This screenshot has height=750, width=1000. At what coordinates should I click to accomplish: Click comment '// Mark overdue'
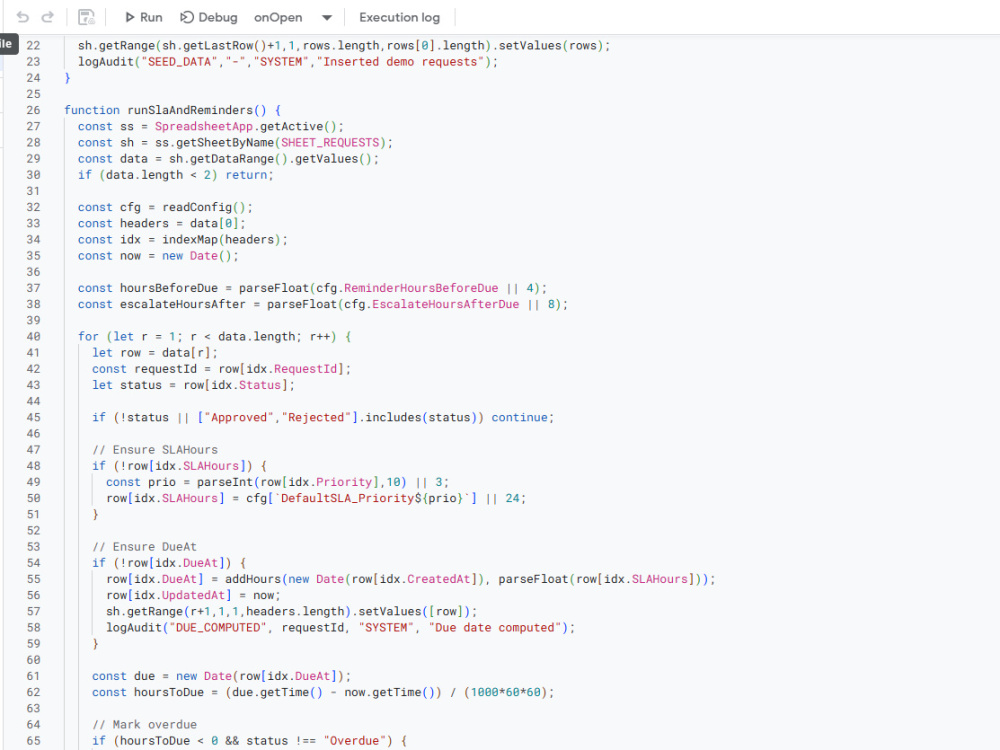tap(145, 724)
